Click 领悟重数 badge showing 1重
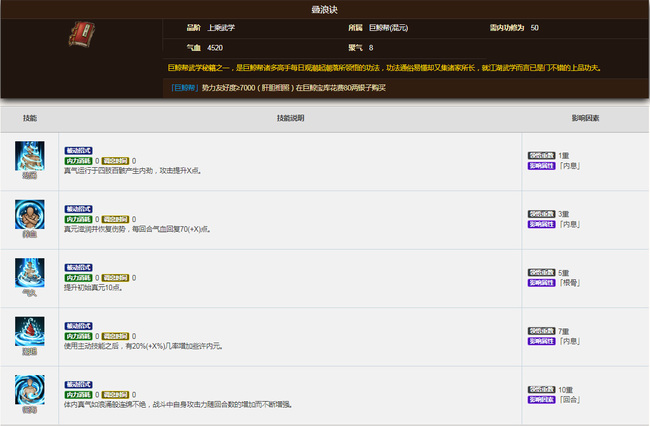Viewport: 650px width, 426px height. 540,156
